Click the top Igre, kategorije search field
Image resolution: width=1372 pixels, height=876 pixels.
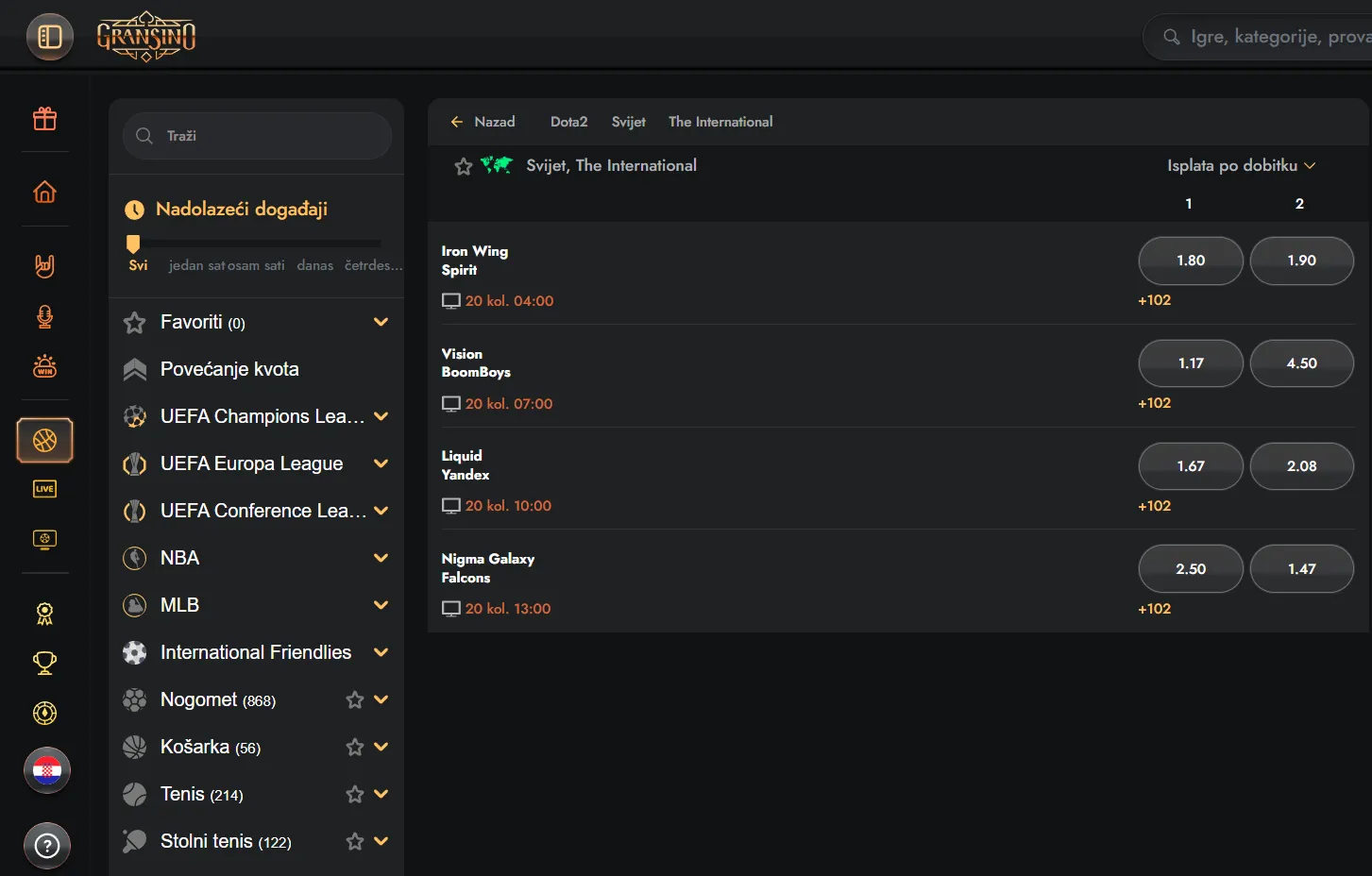1258,37
